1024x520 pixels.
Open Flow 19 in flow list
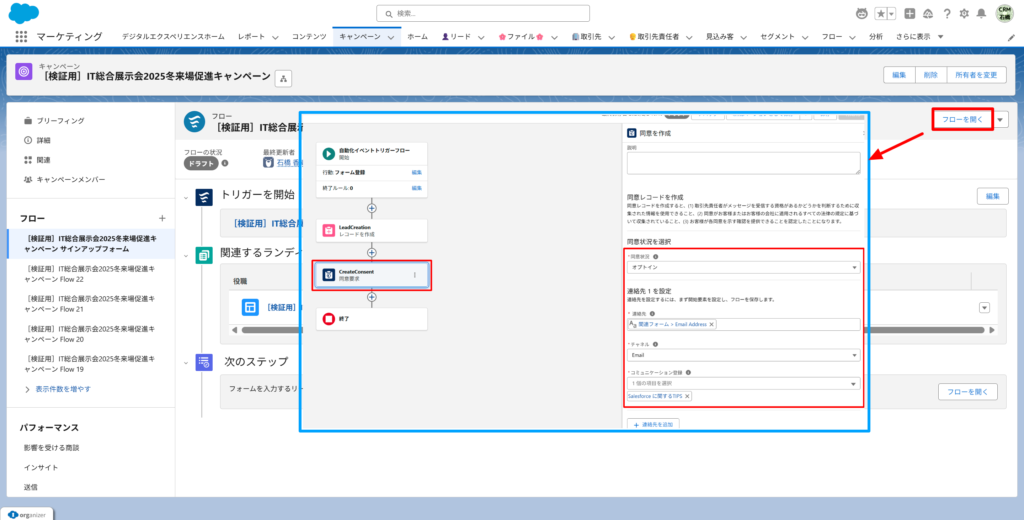tap(91, 365)
